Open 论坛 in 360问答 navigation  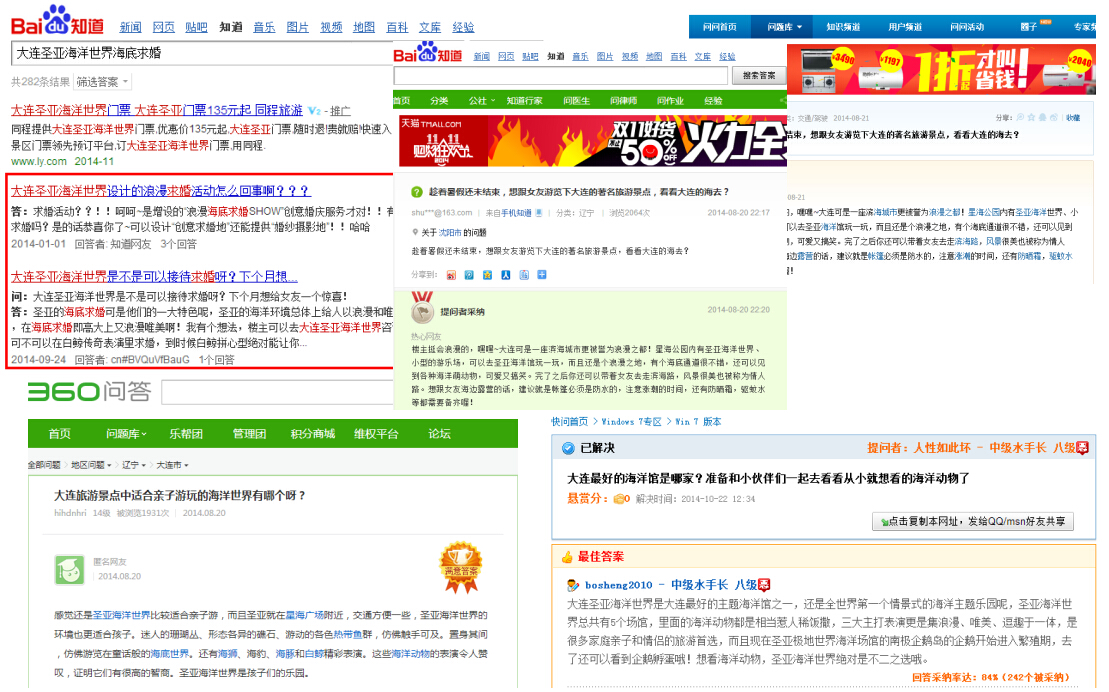pyautogui.click(x=439, y=434)
